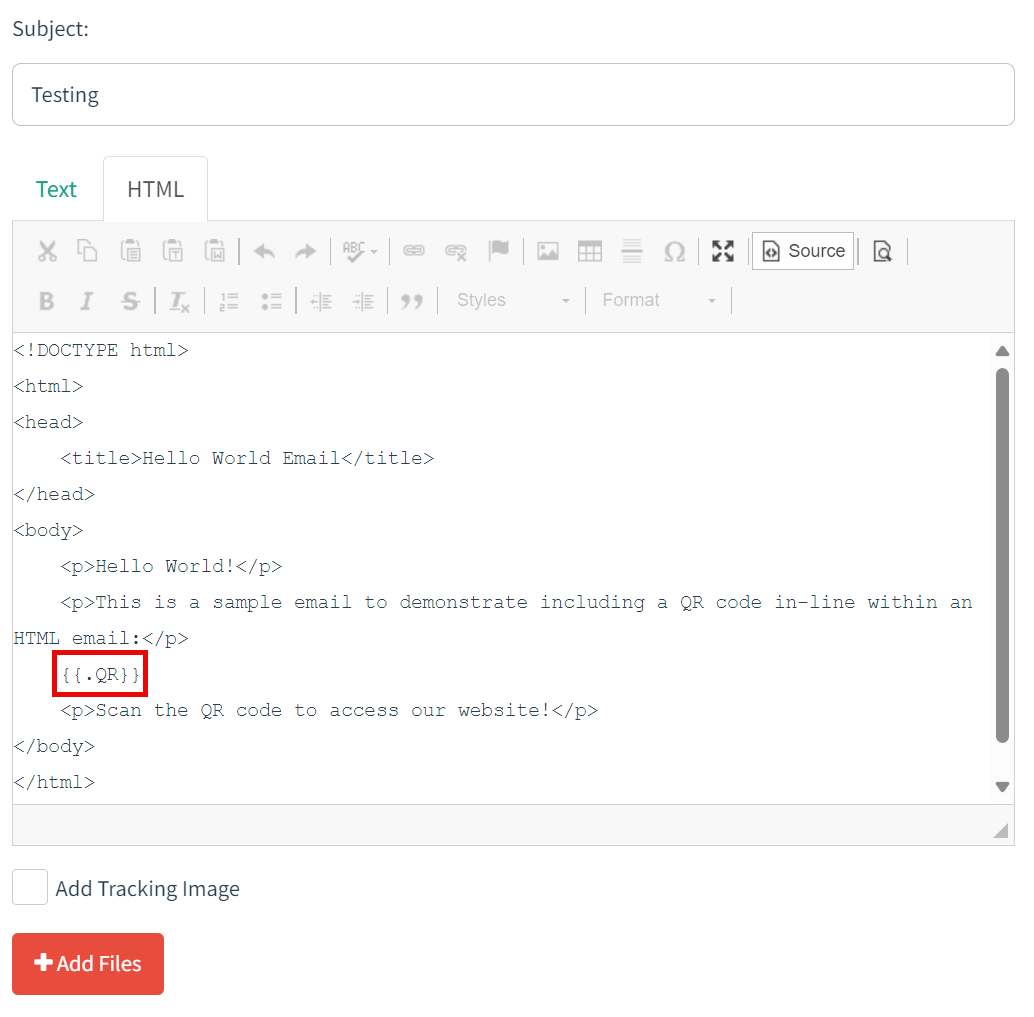
Task: Click the 'Add Tracking Image' label text
Action: tap(148, 889)
